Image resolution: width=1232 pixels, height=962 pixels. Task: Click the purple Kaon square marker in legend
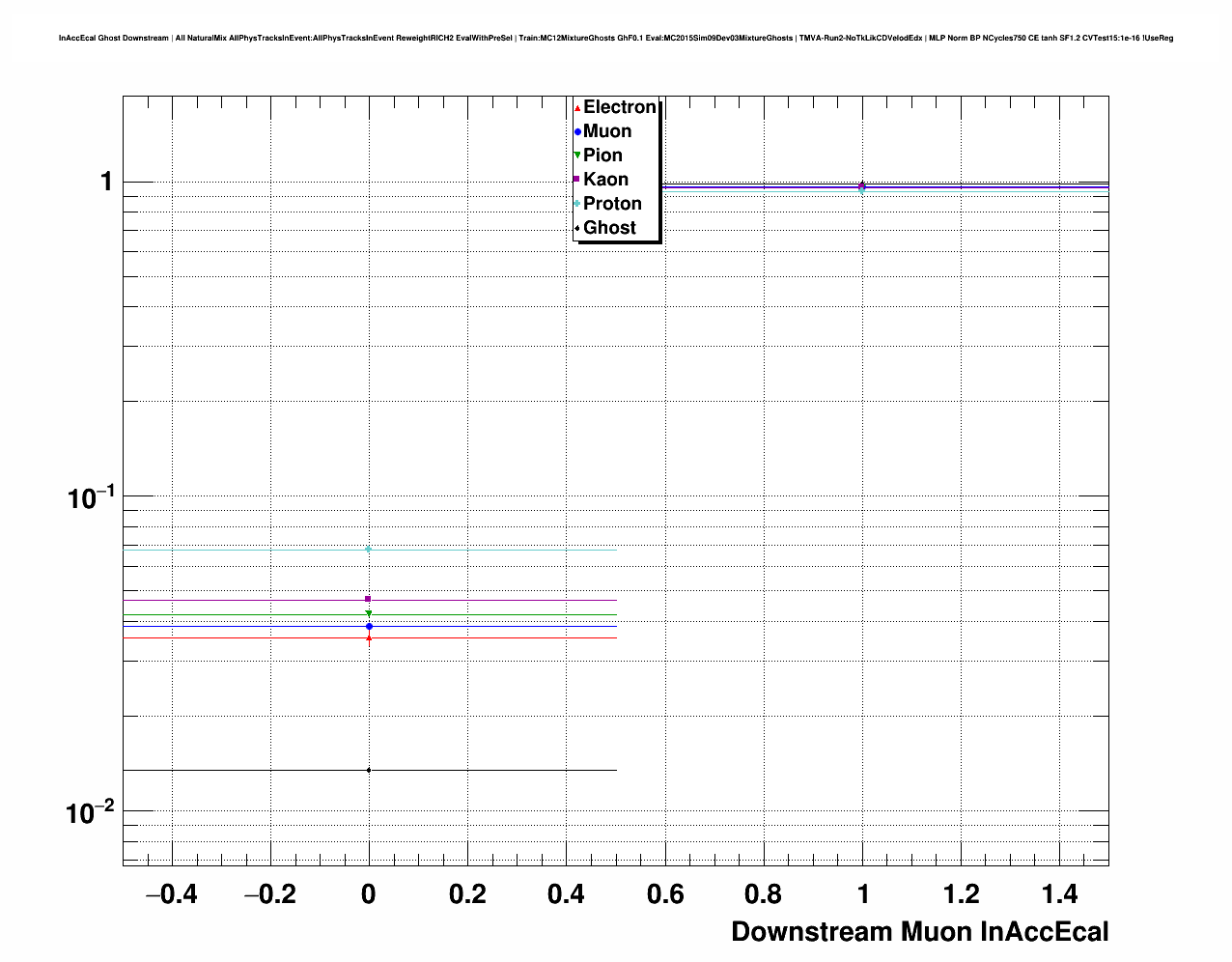click(577, 180)
